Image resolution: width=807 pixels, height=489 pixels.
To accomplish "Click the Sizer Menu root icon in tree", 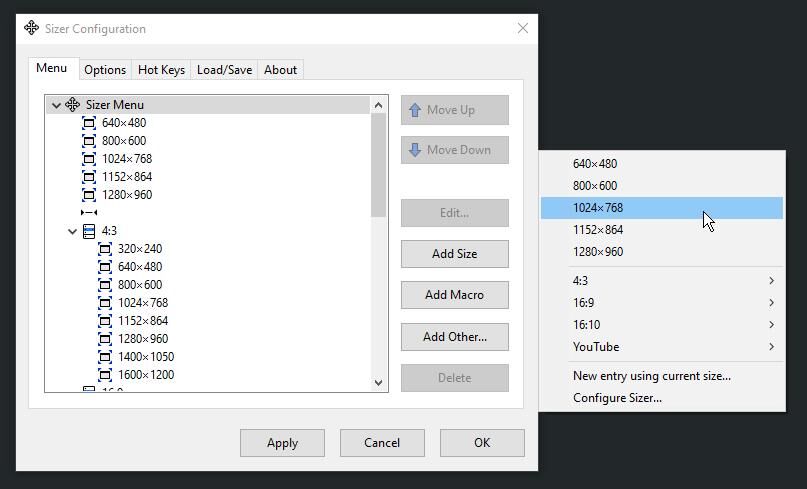I will click(x=73, y=105).
